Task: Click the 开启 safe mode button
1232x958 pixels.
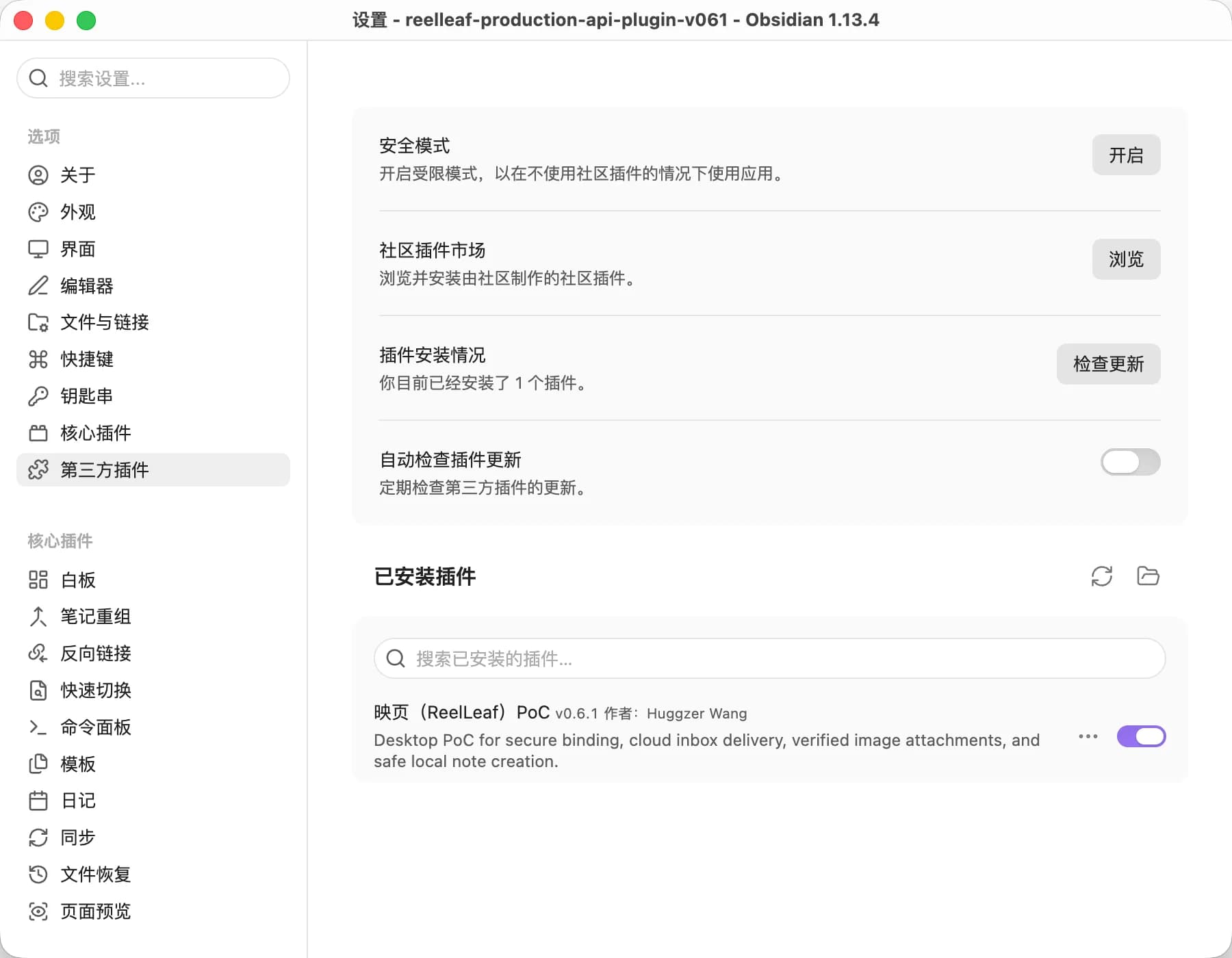Action: tap(1127, 155)
